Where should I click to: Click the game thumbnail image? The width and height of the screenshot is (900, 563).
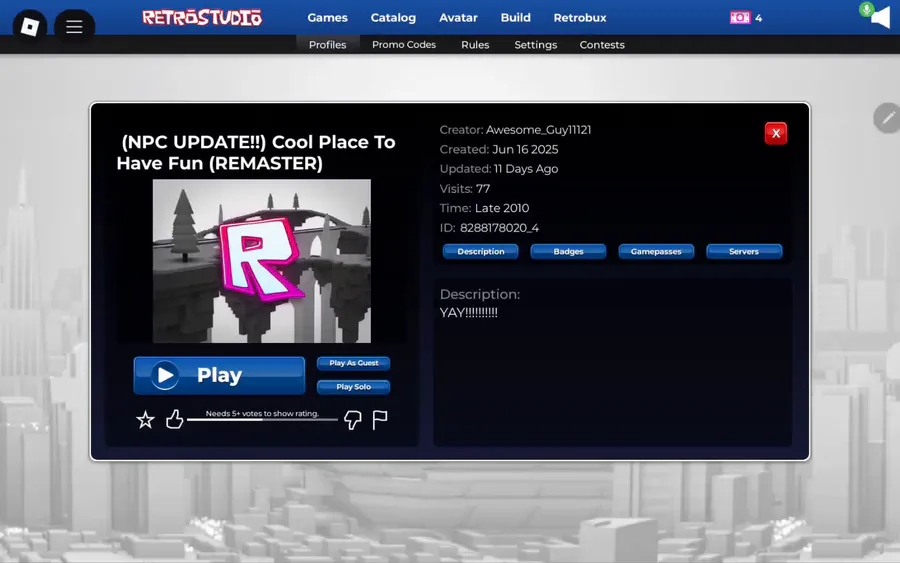click(262, 261)
